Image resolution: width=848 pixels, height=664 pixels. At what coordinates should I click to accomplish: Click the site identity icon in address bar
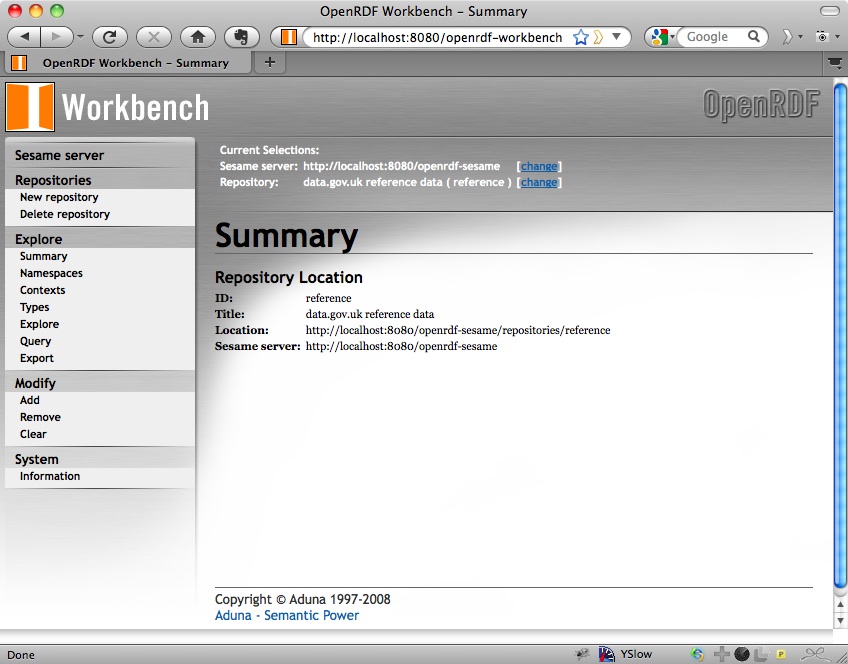[288, 37]
